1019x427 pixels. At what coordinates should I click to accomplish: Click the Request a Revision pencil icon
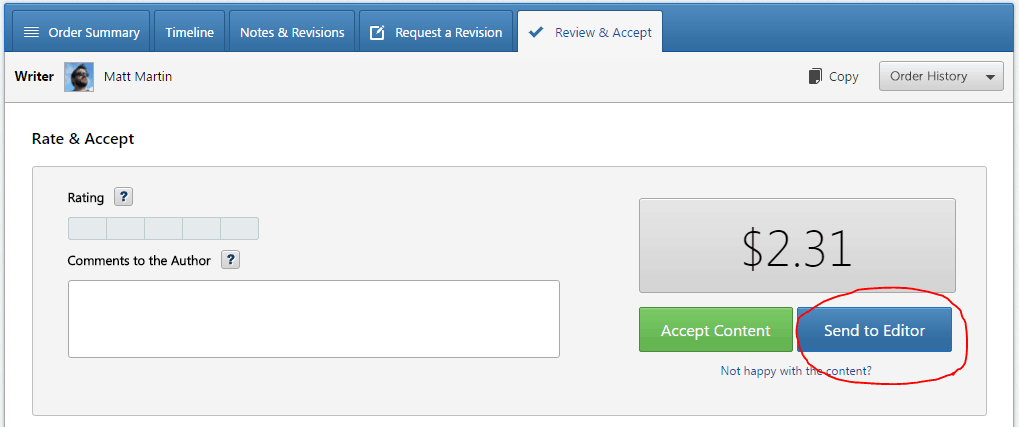pyautogui.click(x=377, y=33)
